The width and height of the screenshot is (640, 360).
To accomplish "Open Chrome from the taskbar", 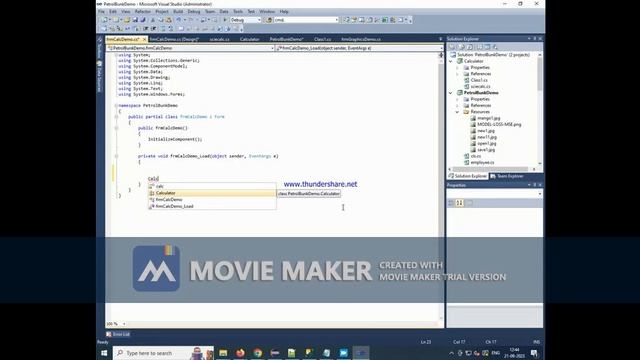I will coord(258,353).
